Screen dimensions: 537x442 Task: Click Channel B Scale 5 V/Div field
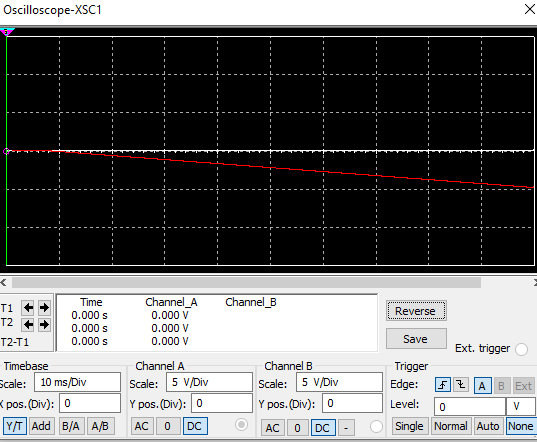pyautogui.click(x=339, y=382)
